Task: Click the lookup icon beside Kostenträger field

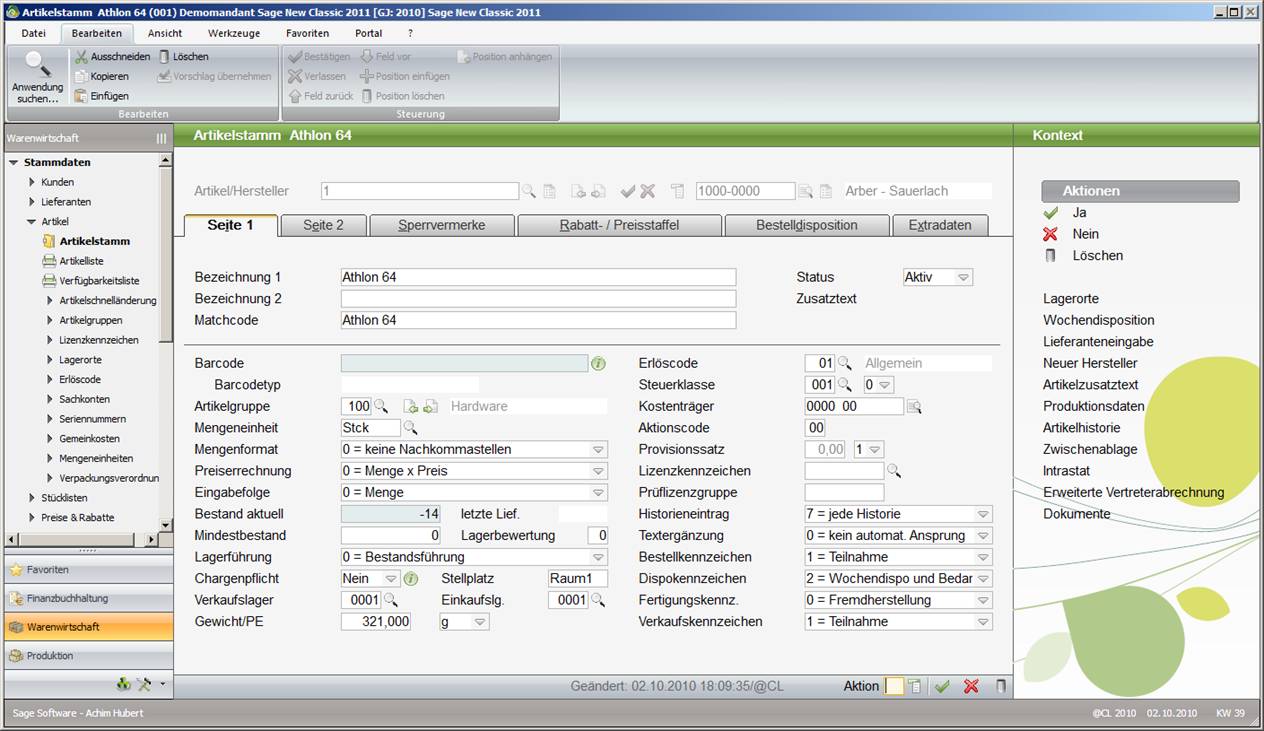Action: [914, 406]
